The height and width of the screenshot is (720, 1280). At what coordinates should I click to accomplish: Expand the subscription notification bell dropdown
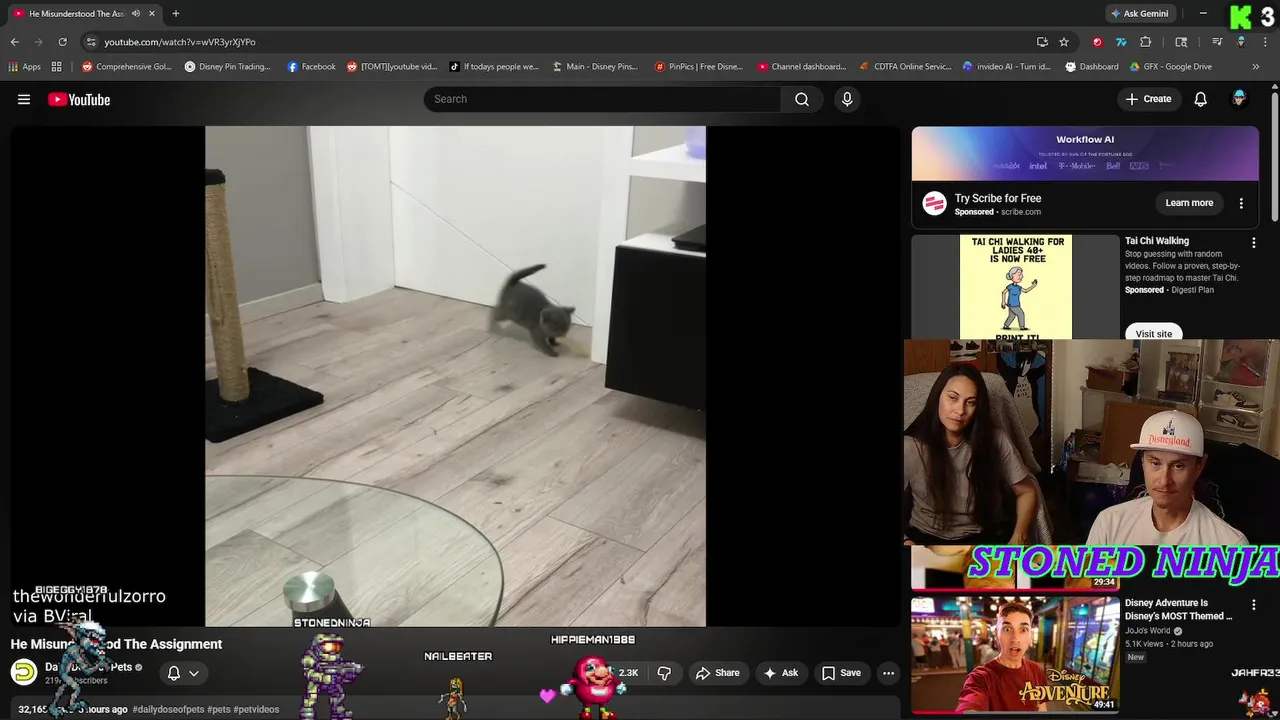point(183,673)
